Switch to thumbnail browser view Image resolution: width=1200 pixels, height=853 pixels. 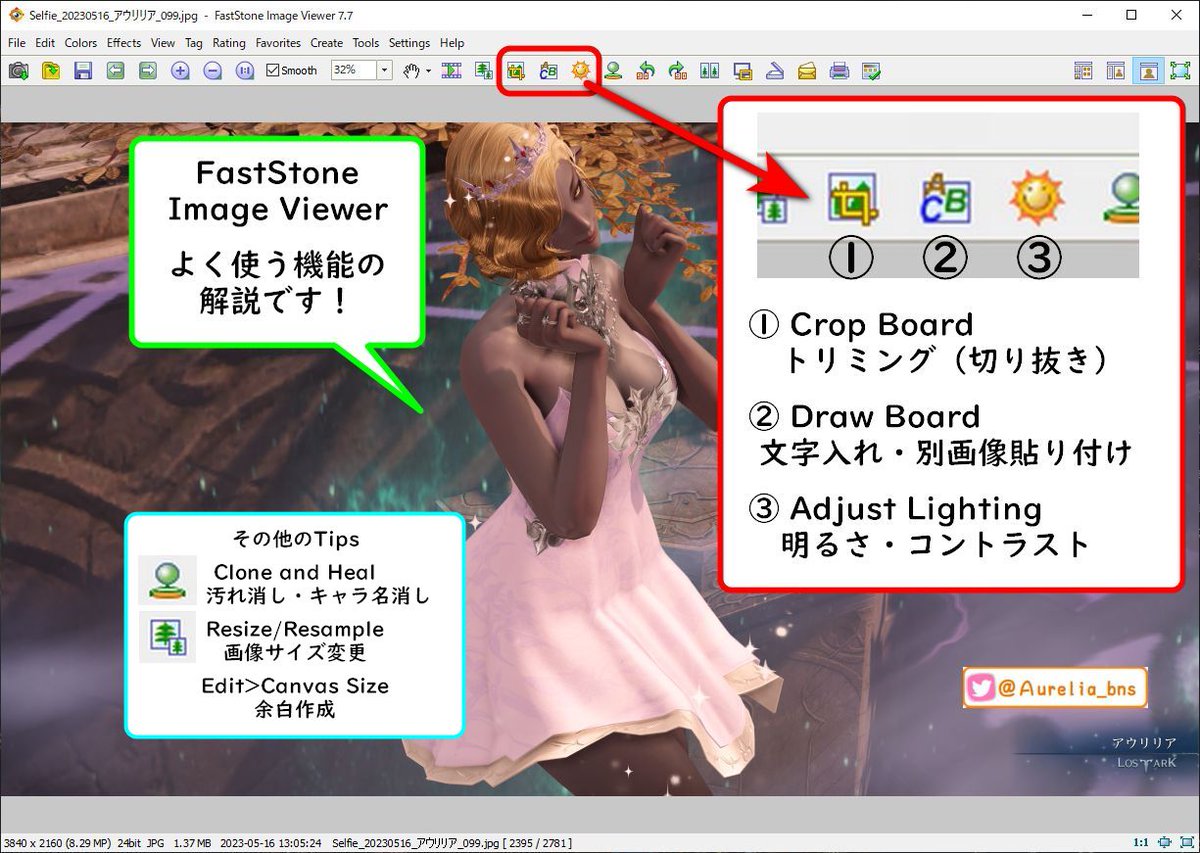1083,70
